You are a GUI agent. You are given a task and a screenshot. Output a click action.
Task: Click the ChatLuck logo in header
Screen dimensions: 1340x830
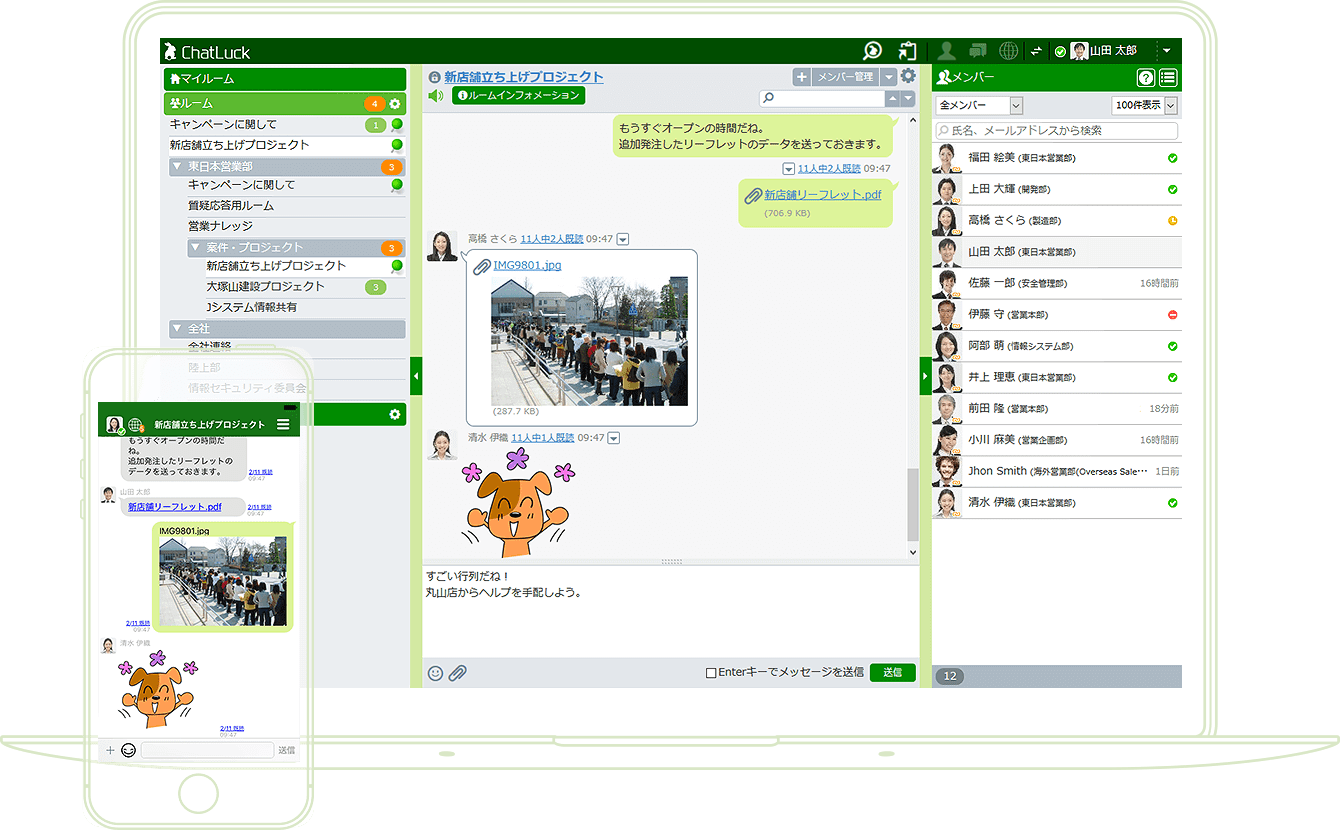click(x=208, y=52)
